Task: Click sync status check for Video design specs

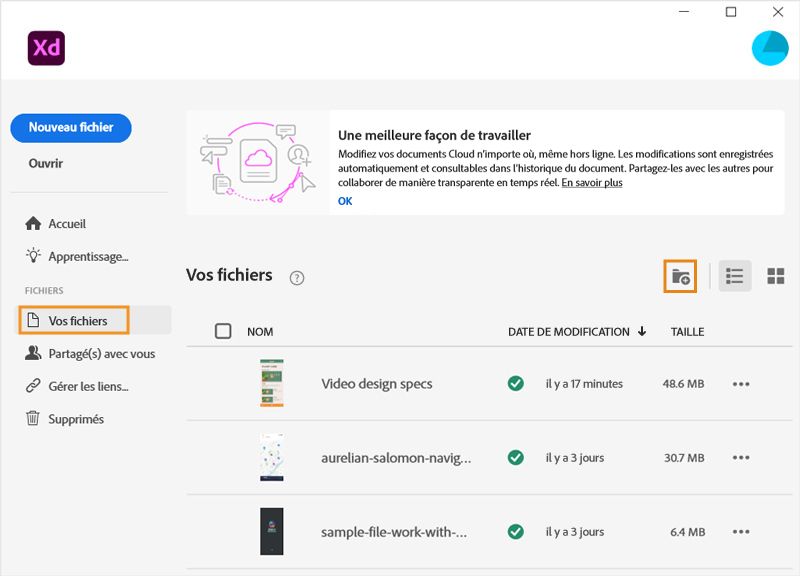Action: coord(516,383)
